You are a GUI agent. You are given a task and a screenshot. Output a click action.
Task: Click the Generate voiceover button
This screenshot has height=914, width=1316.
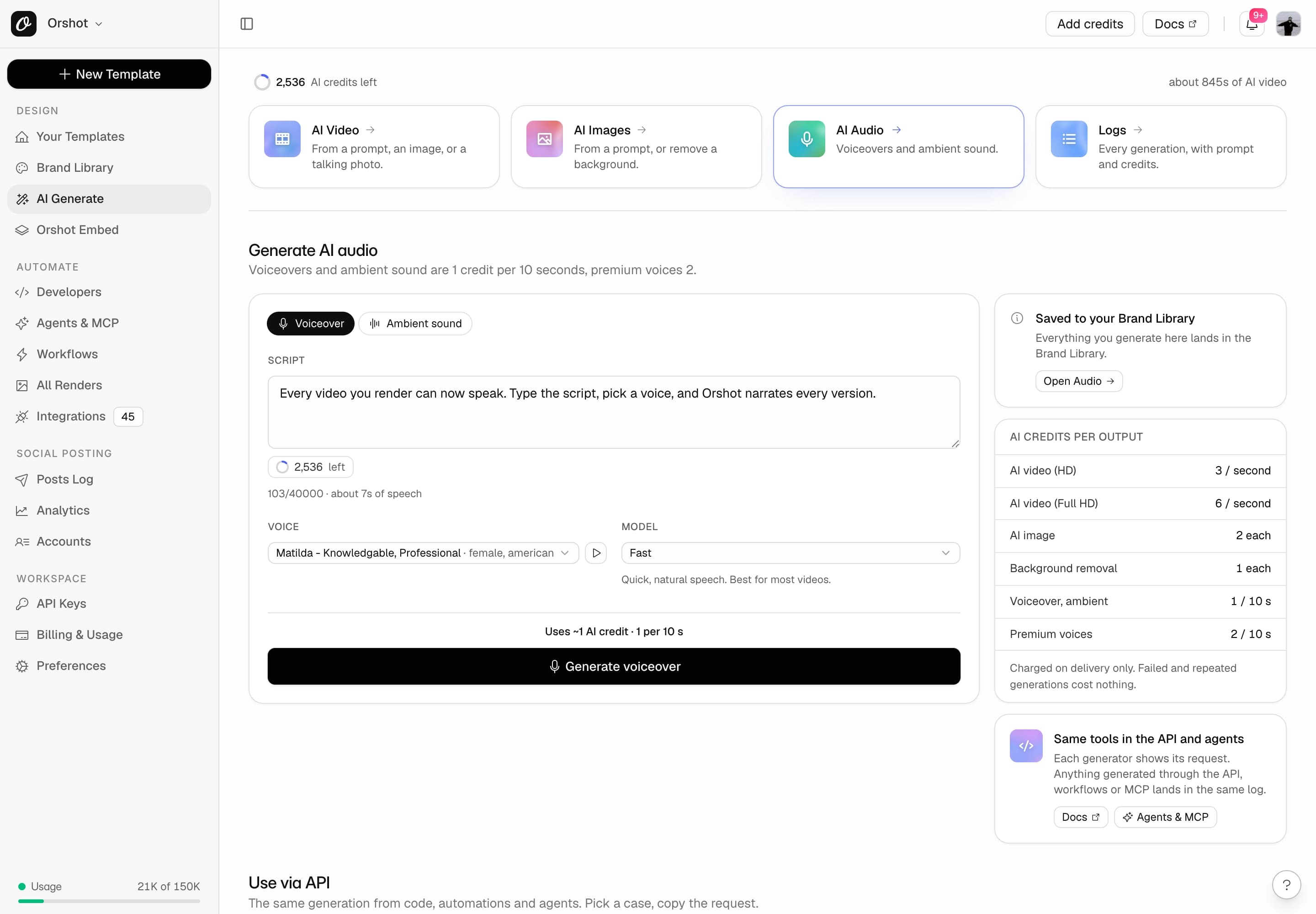[614, 667]
